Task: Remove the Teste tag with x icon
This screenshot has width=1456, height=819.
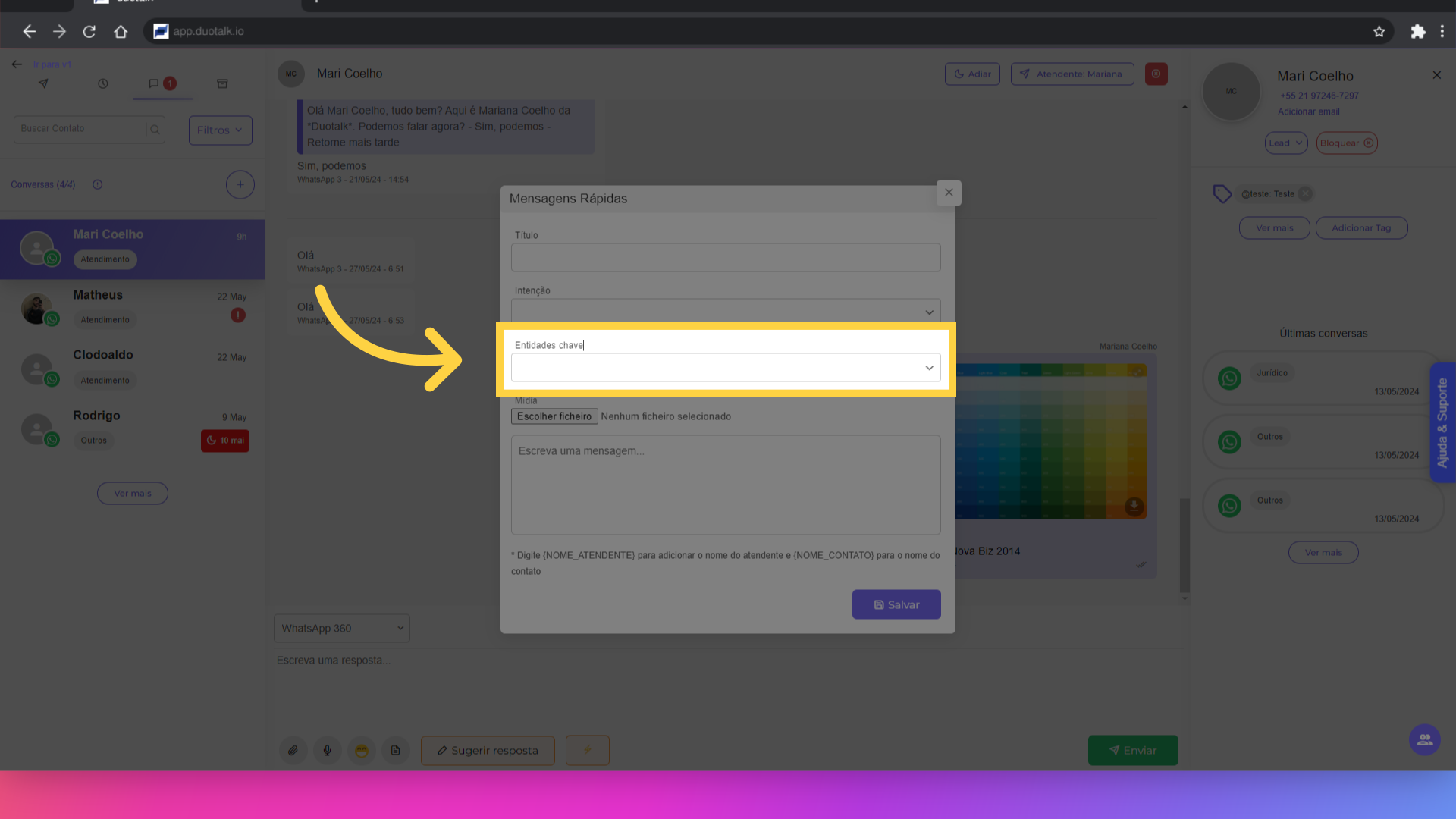Action: click(x=1304, y=194)
